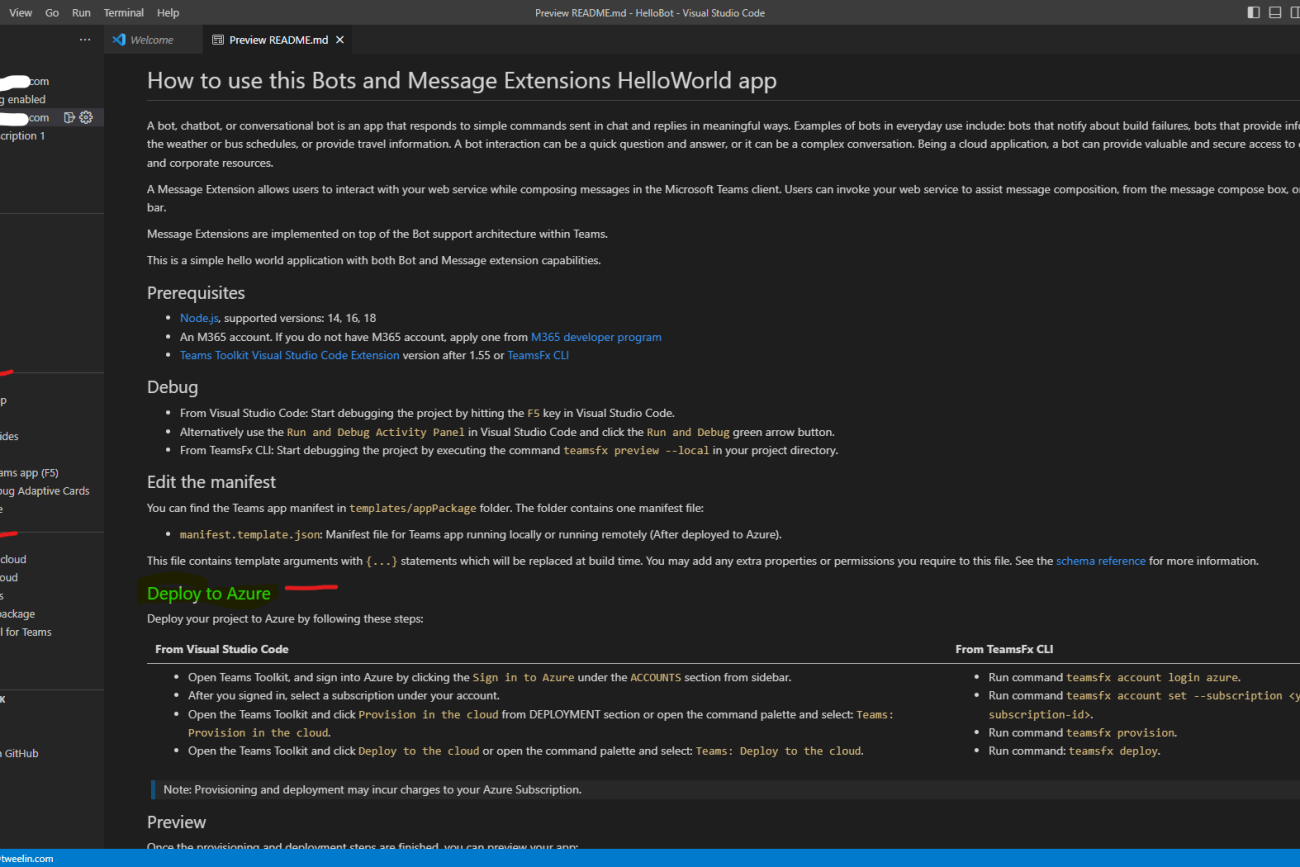1300x867 pixels.
Task: Click 'templates/appPackage' code text
Action: [413, 508]
